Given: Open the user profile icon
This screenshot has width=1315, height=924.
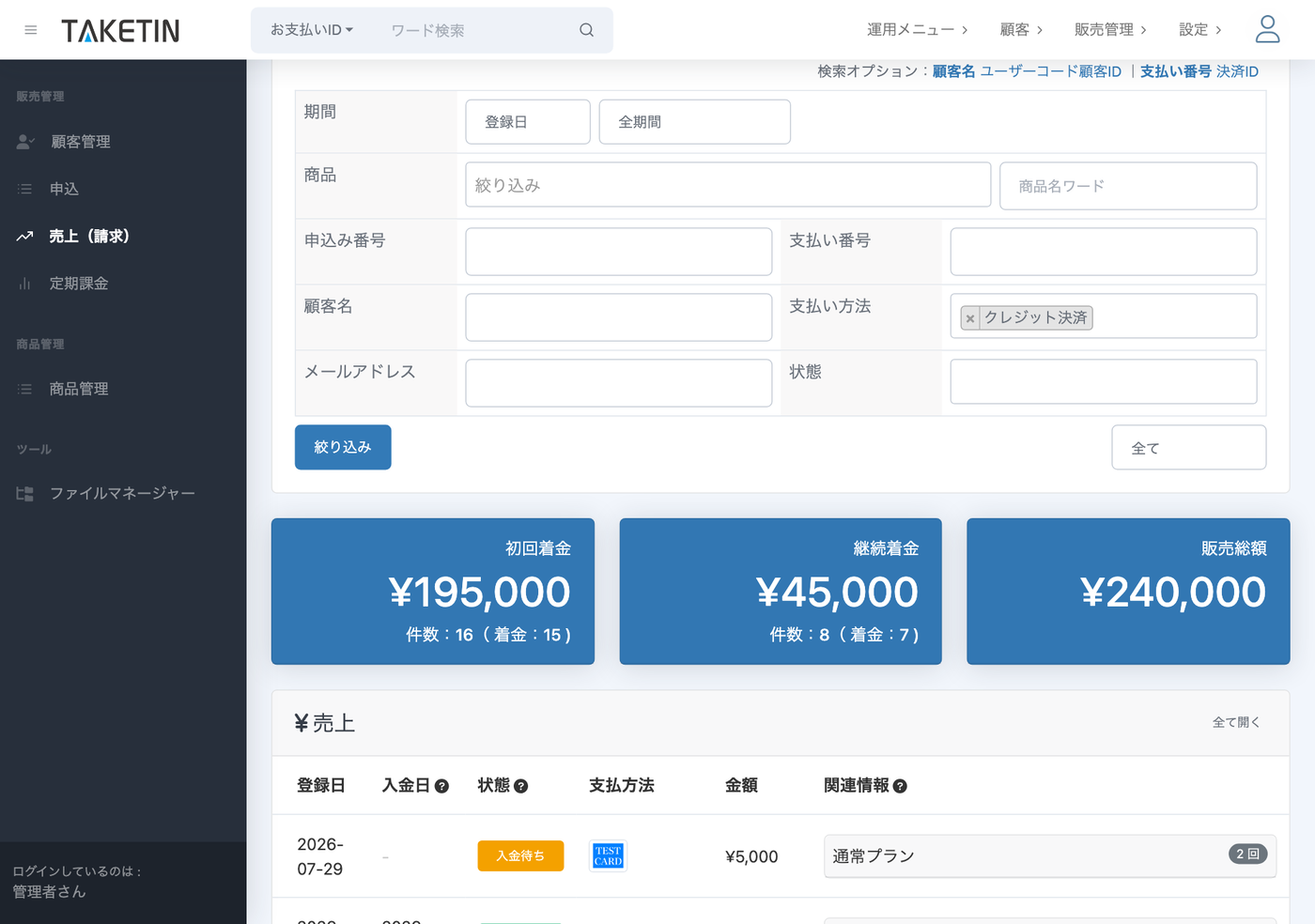Looking at the screenshot, I should click(1267, 29).
